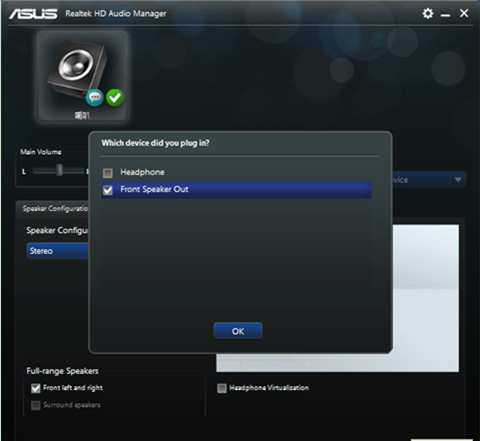The width and height of the screenshot is (480, 441).
Task: Minimize the Realtek HD Audio Manager
Action: point(445,15)
